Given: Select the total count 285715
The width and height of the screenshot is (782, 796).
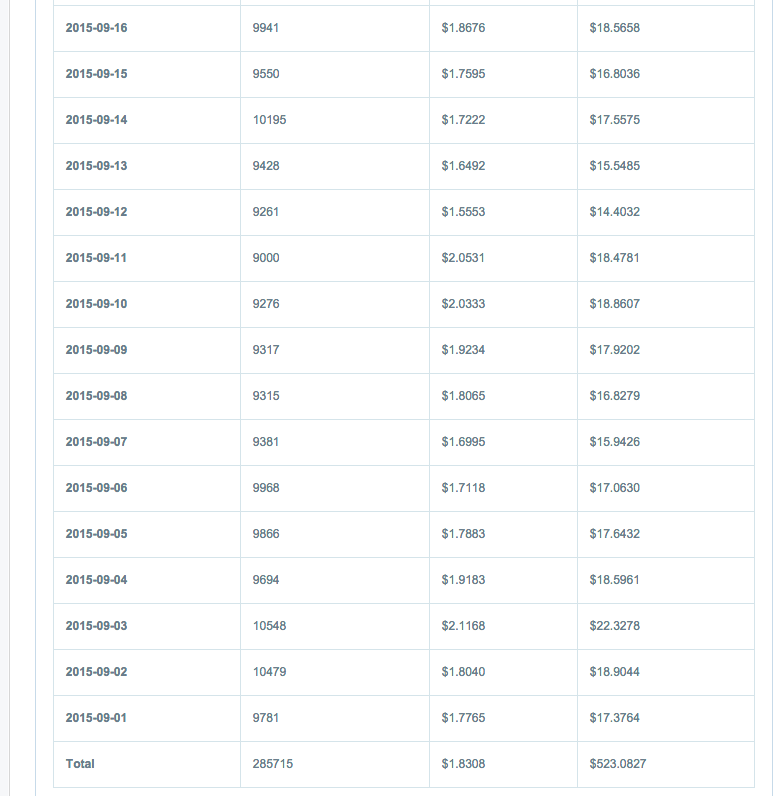Looking at the screenshot, I should (x=273, y=764).
